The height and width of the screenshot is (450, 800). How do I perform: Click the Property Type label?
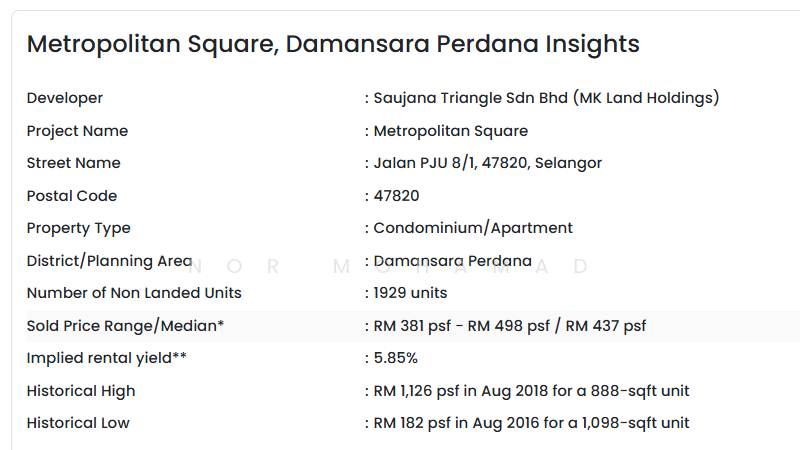78,228
